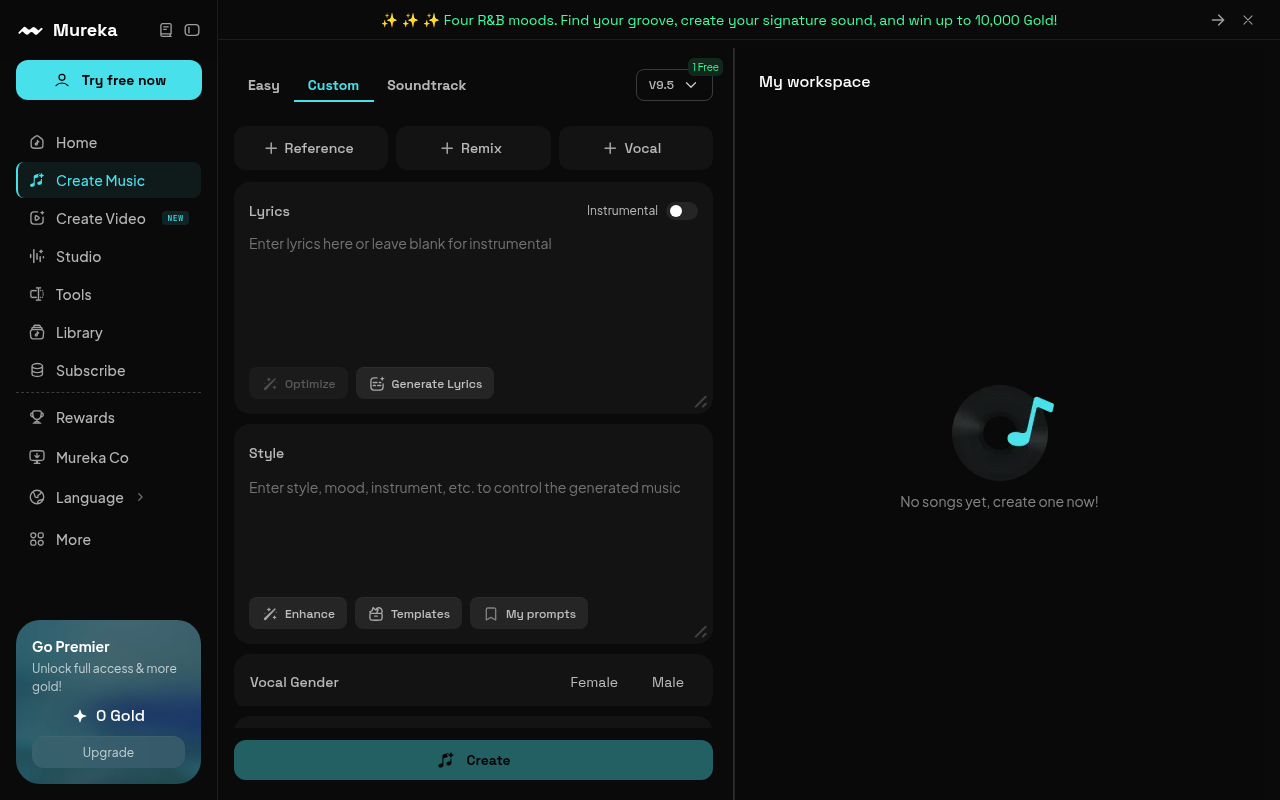Open the Library icon in sidebar
This screenshot has width=1280, height=800.
37,332
